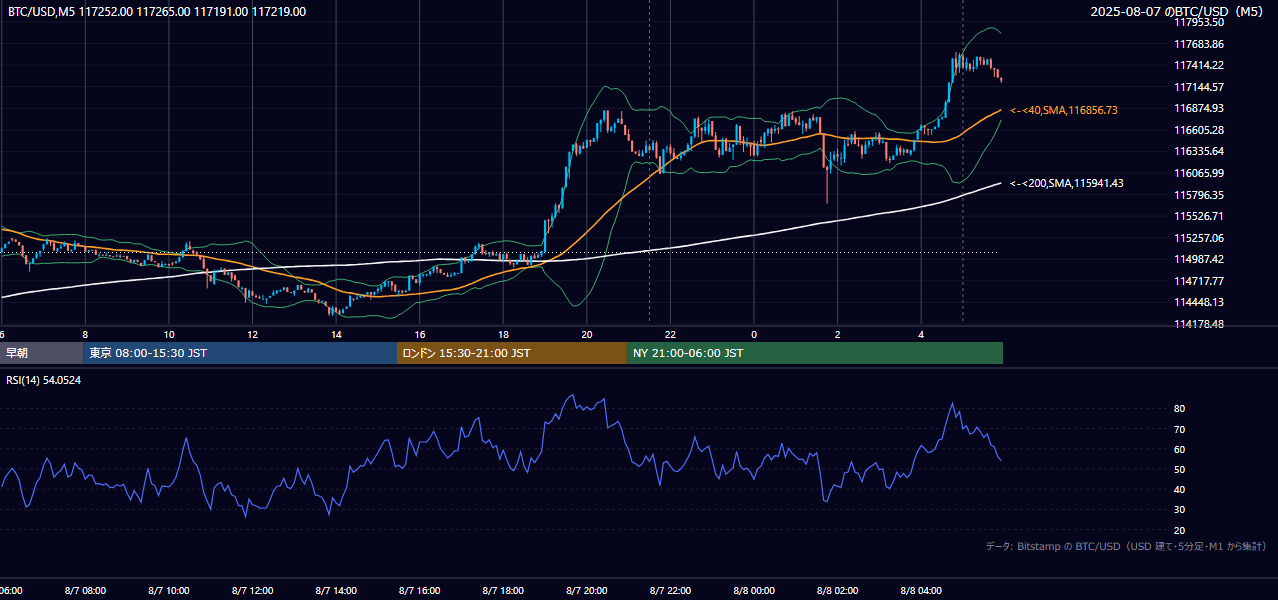Select the 200 SMA label showing 115941.43
Screen dimensions: 1278x600
point(1067,183)
